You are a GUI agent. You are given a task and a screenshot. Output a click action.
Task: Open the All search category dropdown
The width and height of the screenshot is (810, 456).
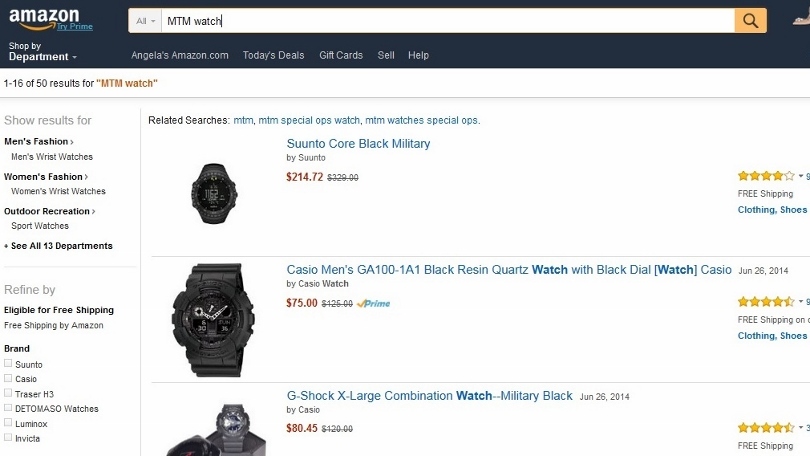pos(146,20)
